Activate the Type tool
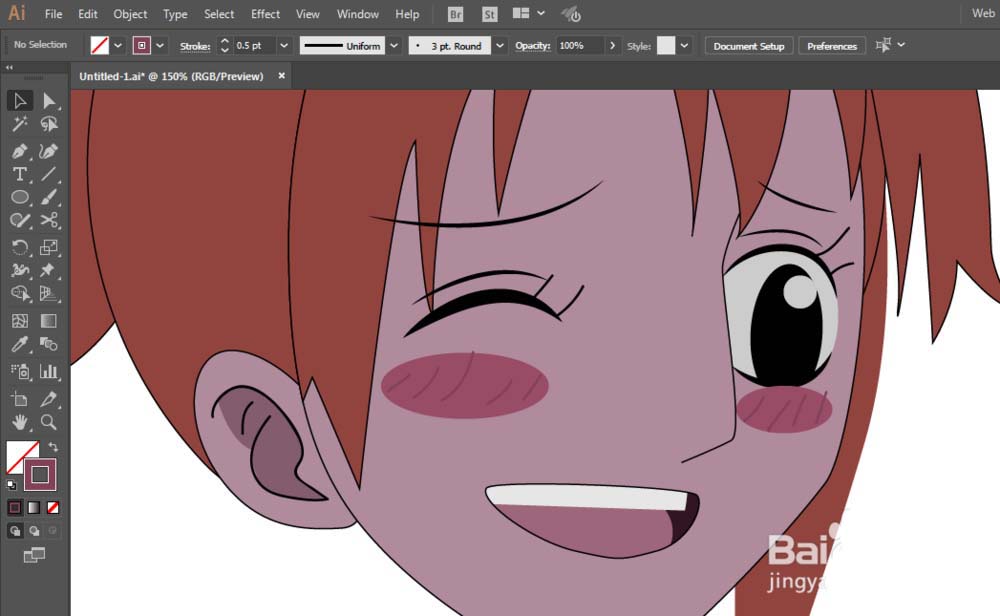 (20, 174)
